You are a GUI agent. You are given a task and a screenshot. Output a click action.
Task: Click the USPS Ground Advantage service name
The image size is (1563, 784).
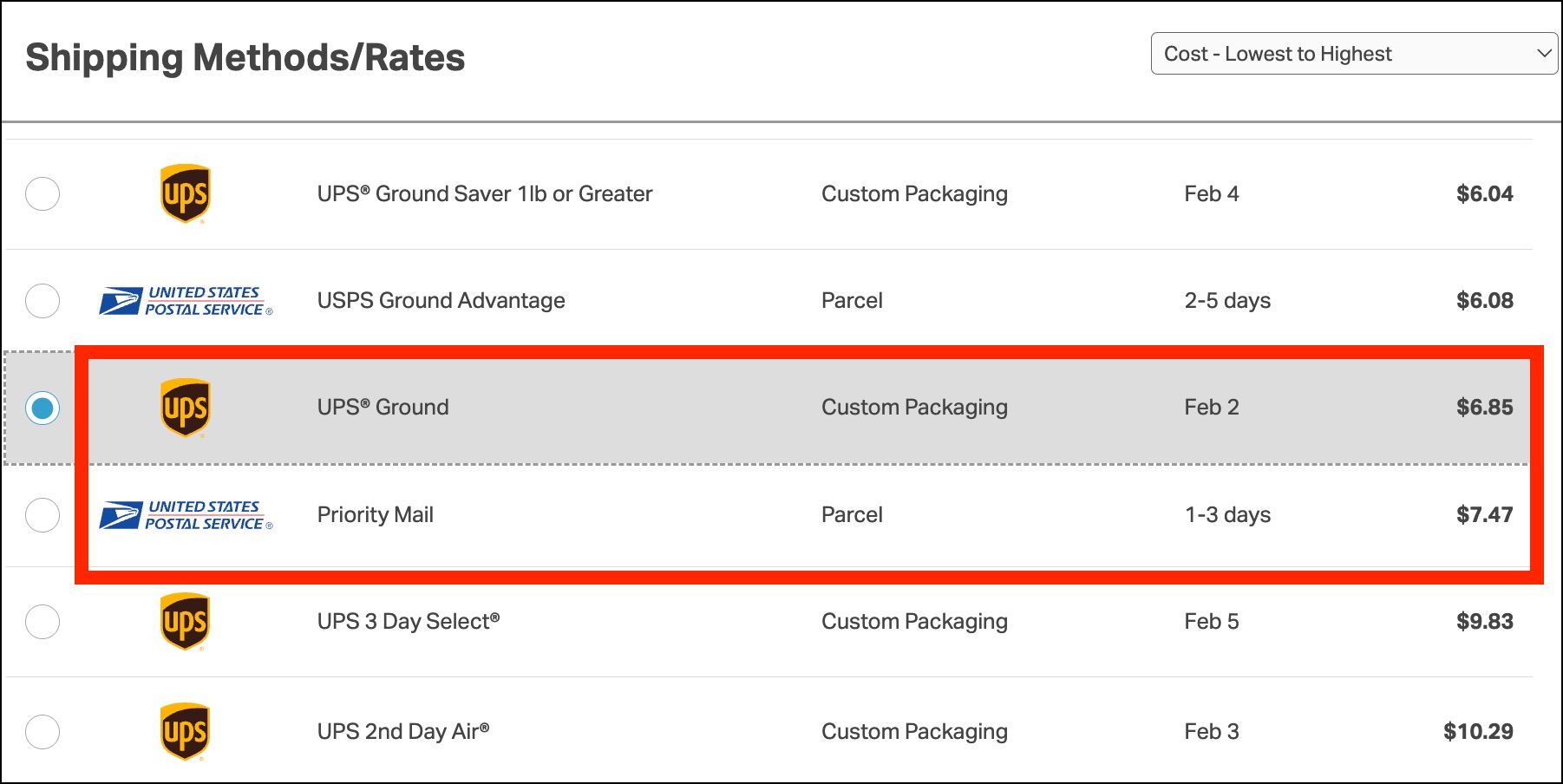(x=441, y=301)
